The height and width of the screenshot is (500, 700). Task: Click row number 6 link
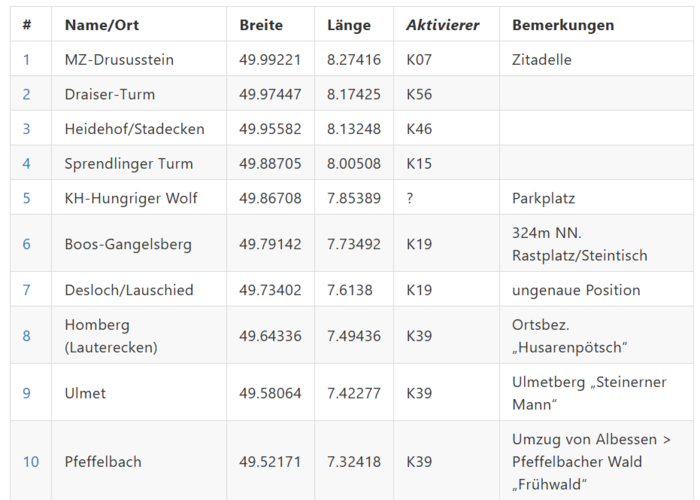(x=27, y=244)
